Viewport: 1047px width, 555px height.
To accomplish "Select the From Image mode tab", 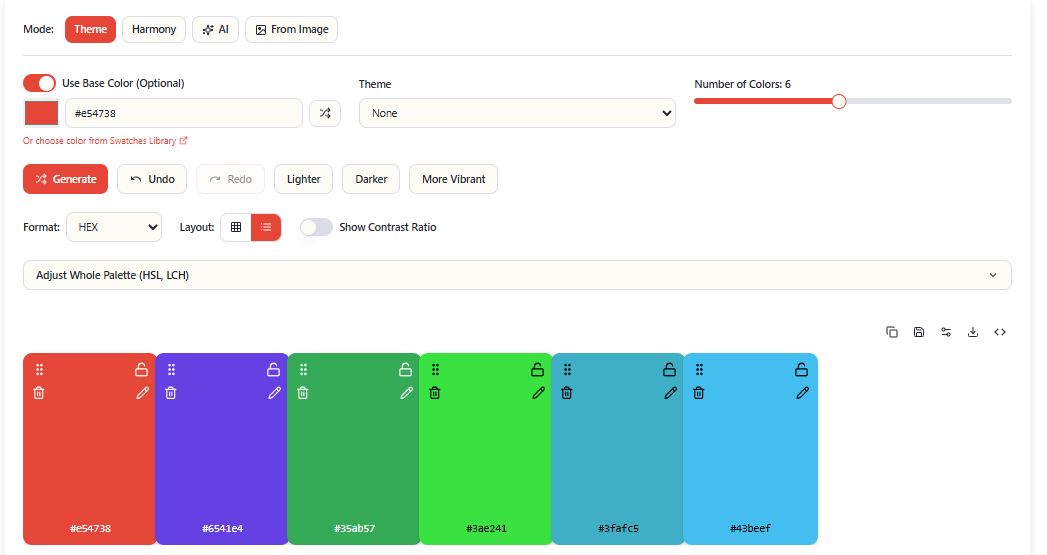I will coord(291,29).
